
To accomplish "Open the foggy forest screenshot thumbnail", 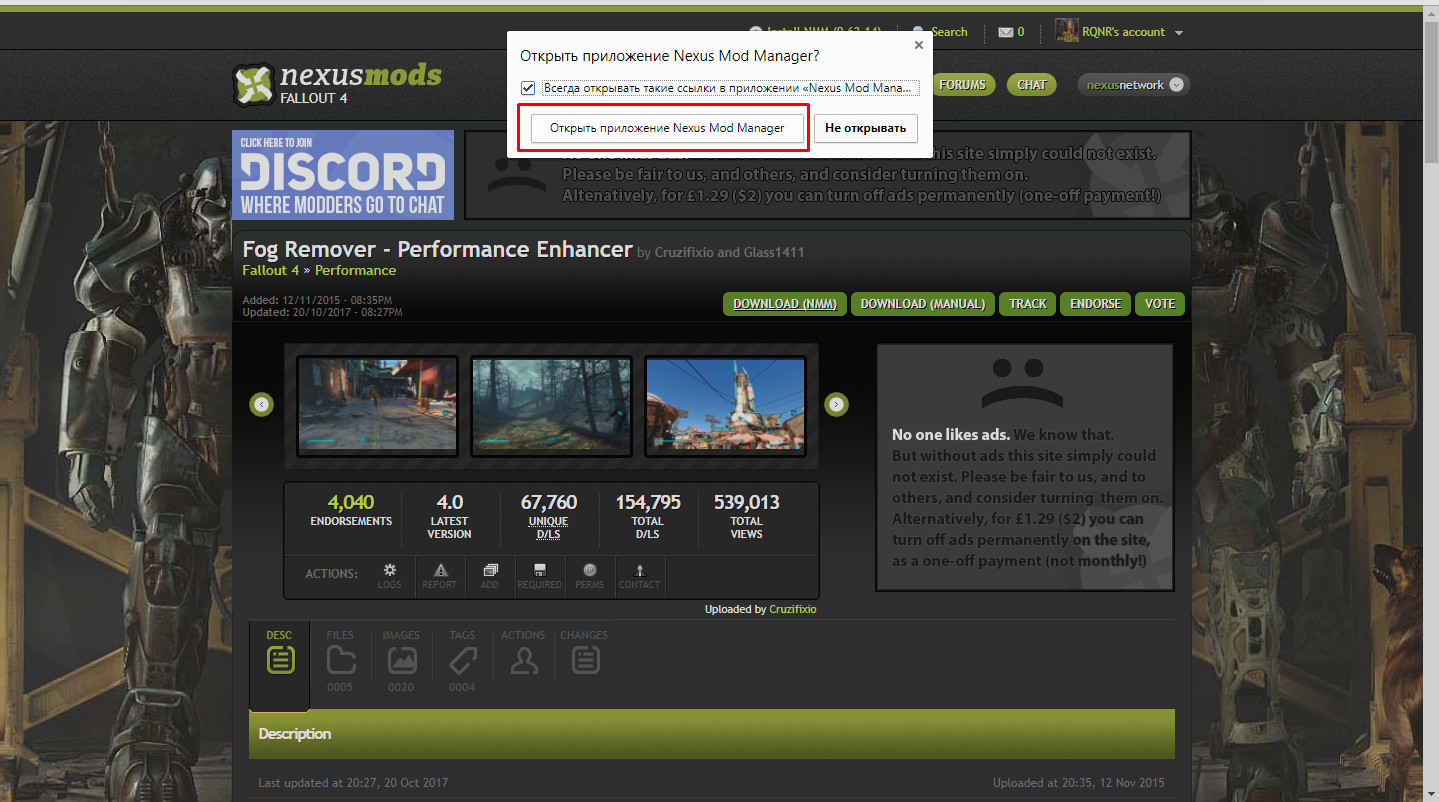I will tap(552, 406).
